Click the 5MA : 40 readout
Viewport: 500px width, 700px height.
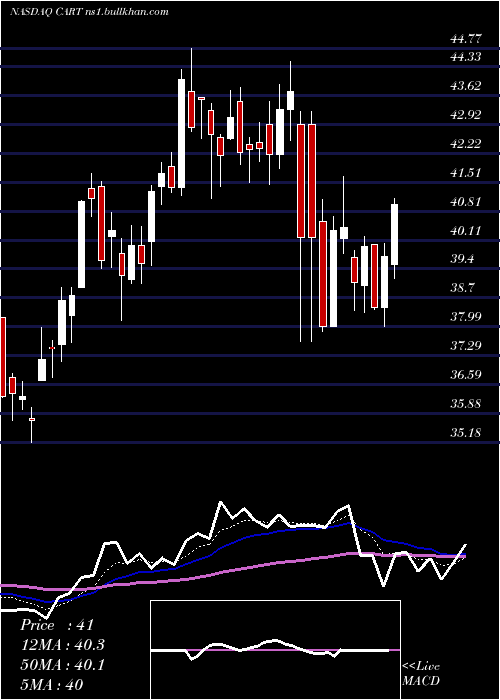pos(51,685)
